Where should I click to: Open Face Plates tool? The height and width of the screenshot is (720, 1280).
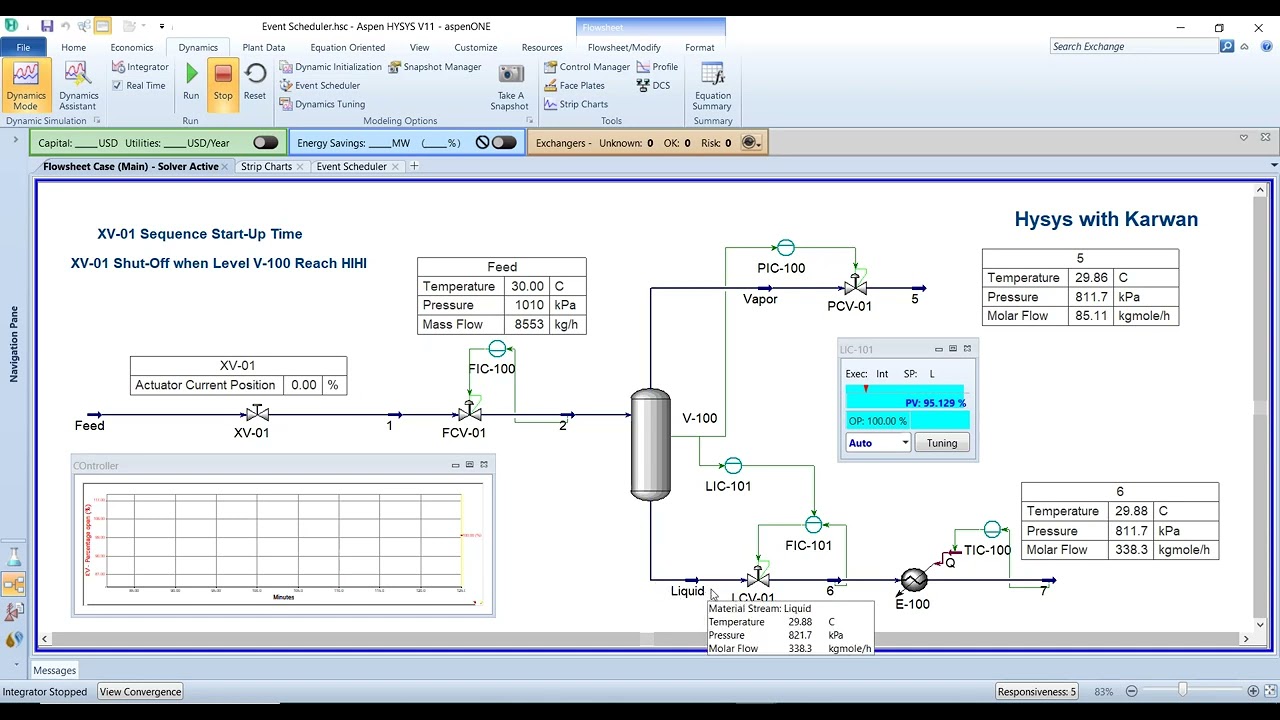point(574,86)
